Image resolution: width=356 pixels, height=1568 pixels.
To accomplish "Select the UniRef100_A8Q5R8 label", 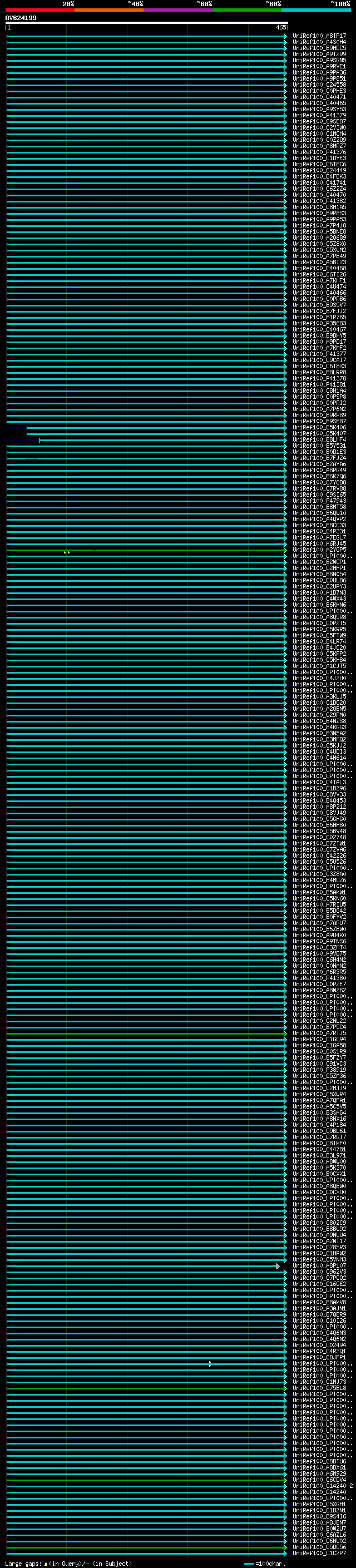I will [319, 618].
